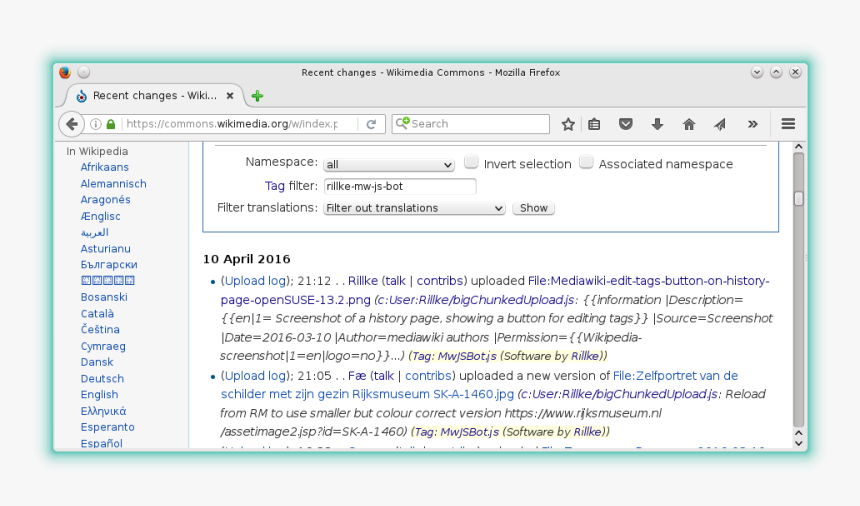Screen dimensions: 860x506
Task: Open Fæ's talk page link
Action: click(x=384, y=376)
